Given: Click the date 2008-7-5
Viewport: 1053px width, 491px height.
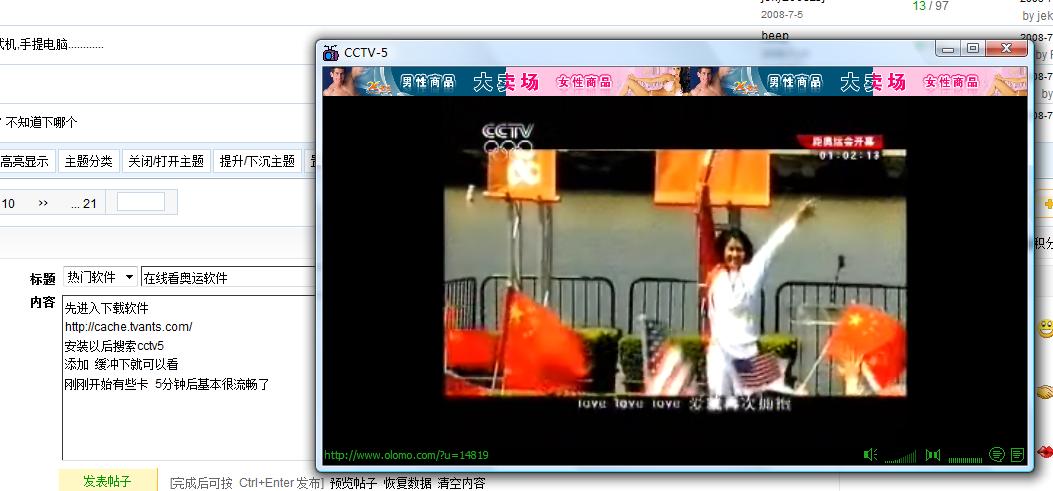Looking at the screenshot, I should pos(782,14).
